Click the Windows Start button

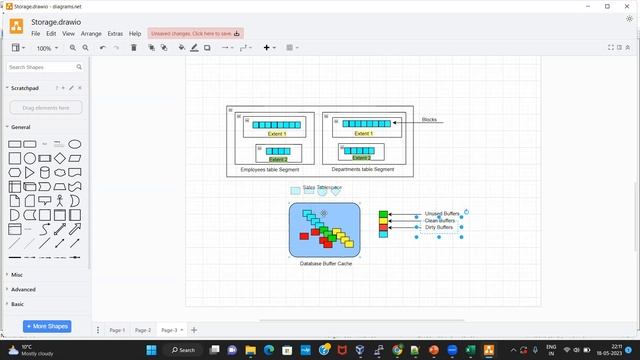pos(151,350)
